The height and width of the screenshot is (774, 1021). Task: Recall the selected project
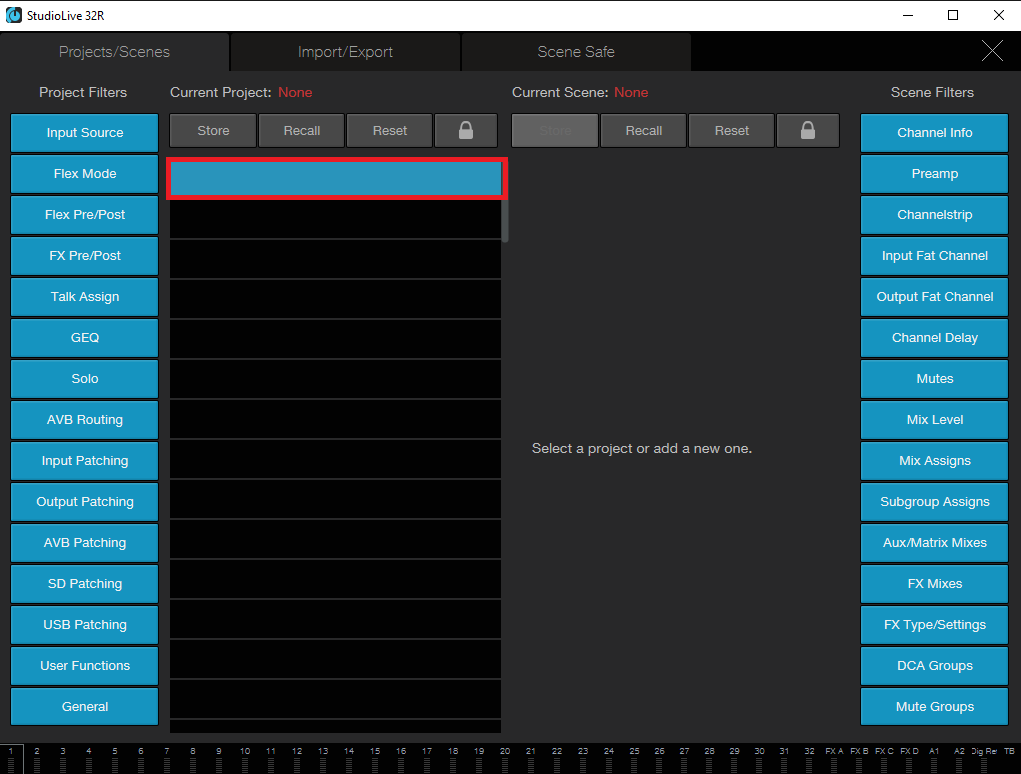point(301,131)
